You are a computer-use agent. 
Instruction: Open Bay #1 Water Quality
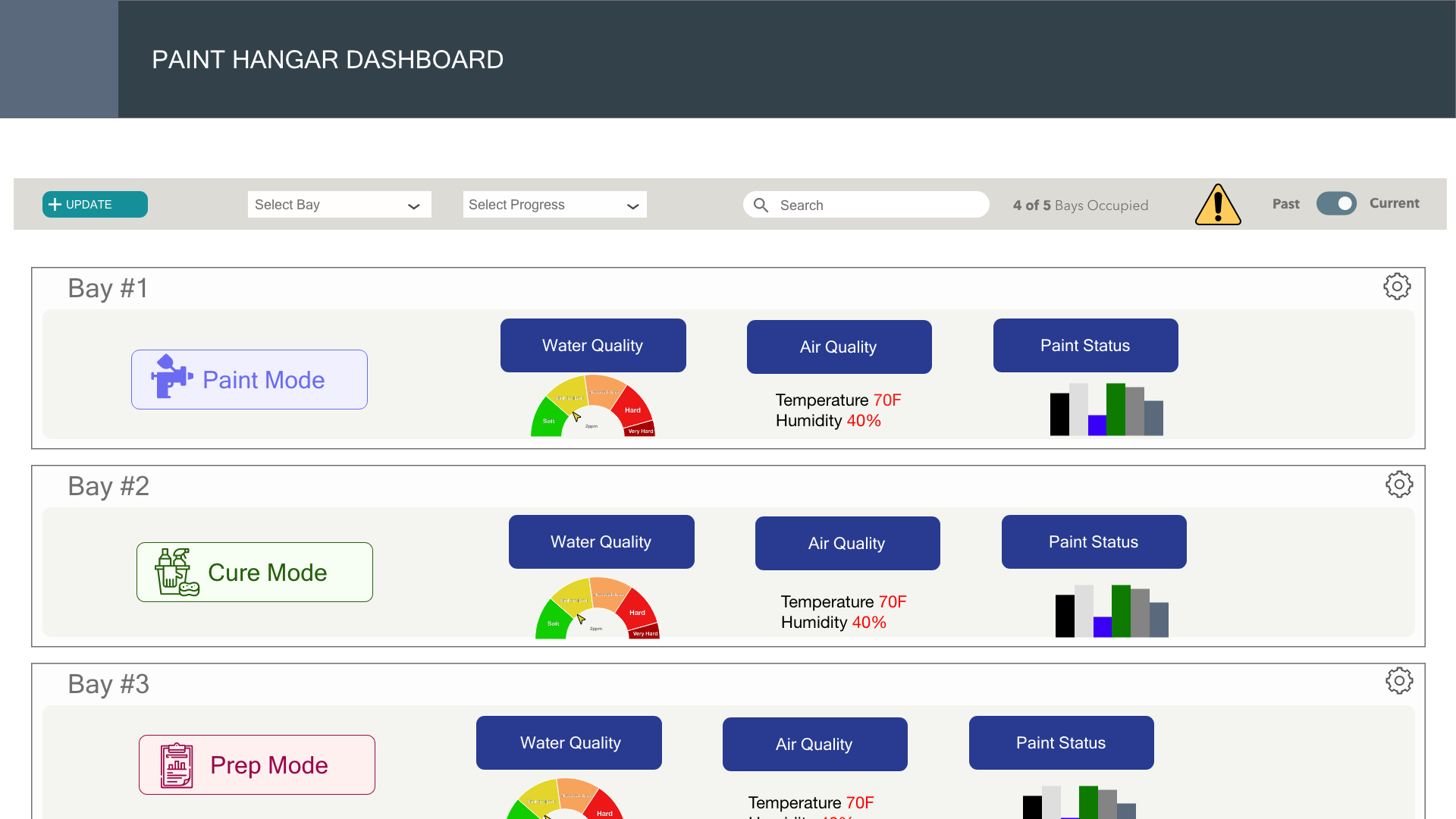pos(593,346)
